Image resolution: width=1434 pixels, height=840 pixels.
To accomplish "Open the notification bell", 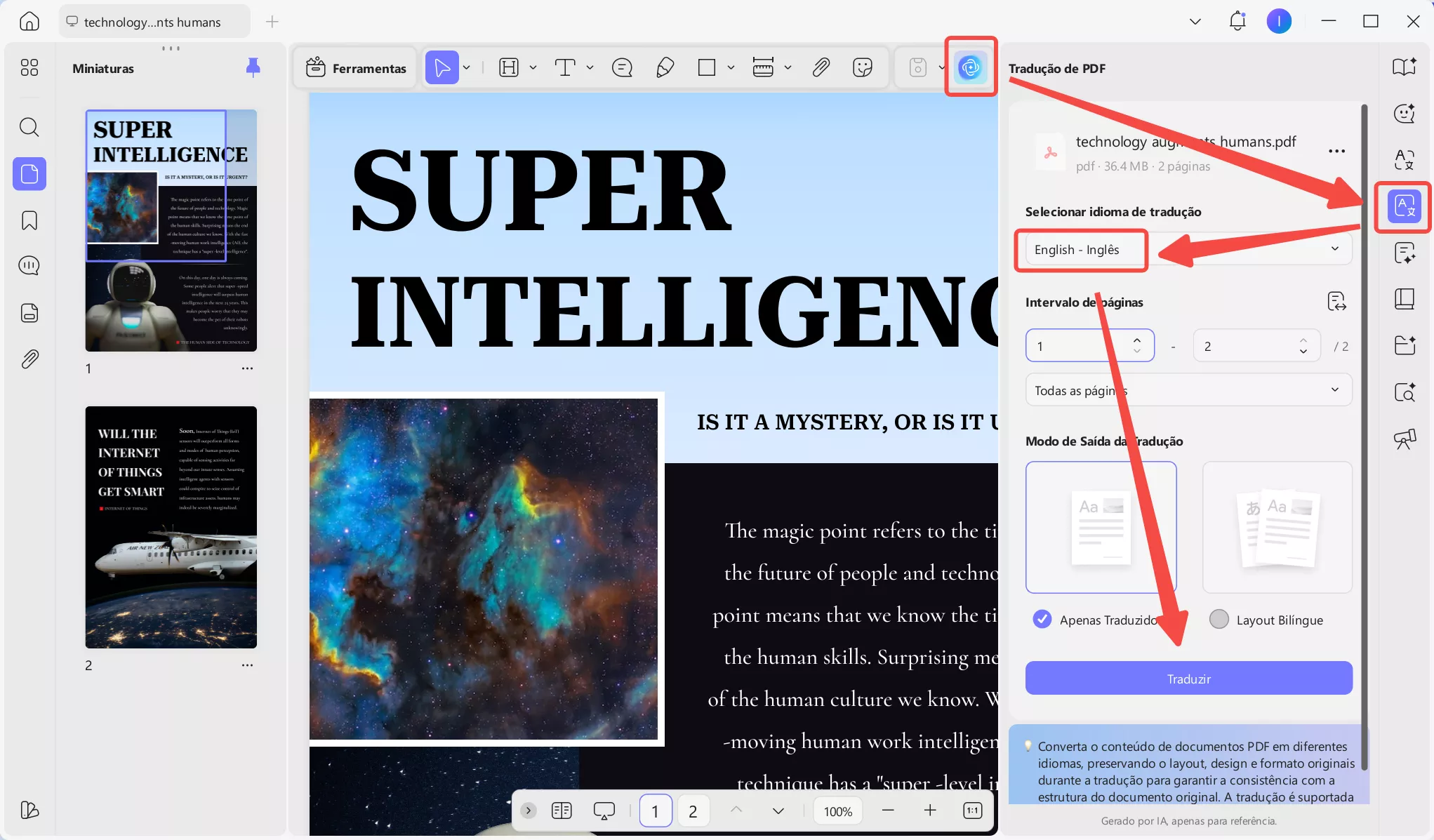I will (x=1237, y=21).
